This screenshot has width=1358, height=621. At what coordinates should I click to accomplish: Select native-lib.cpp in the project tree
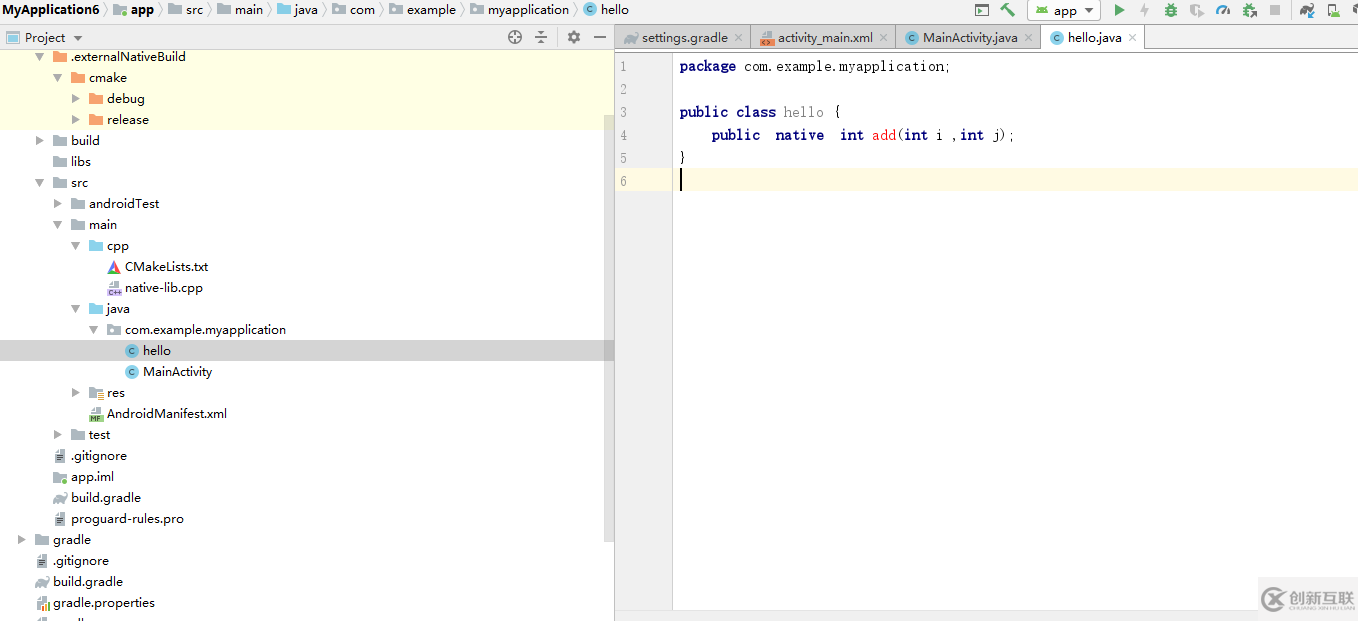coord(163,288)
